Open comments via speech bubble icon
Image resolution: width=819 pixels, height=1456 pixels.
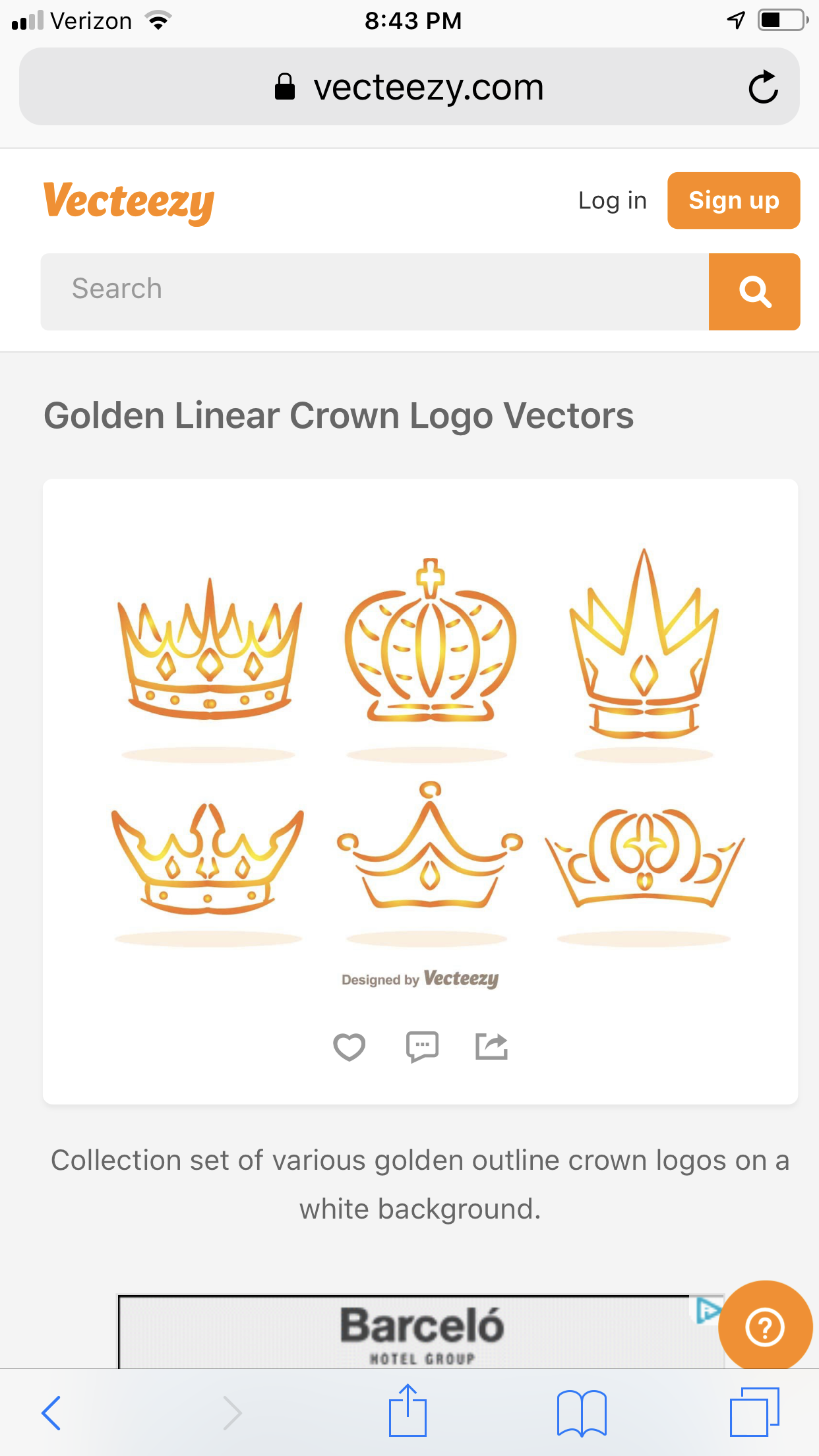click(x=422, y=1046)
